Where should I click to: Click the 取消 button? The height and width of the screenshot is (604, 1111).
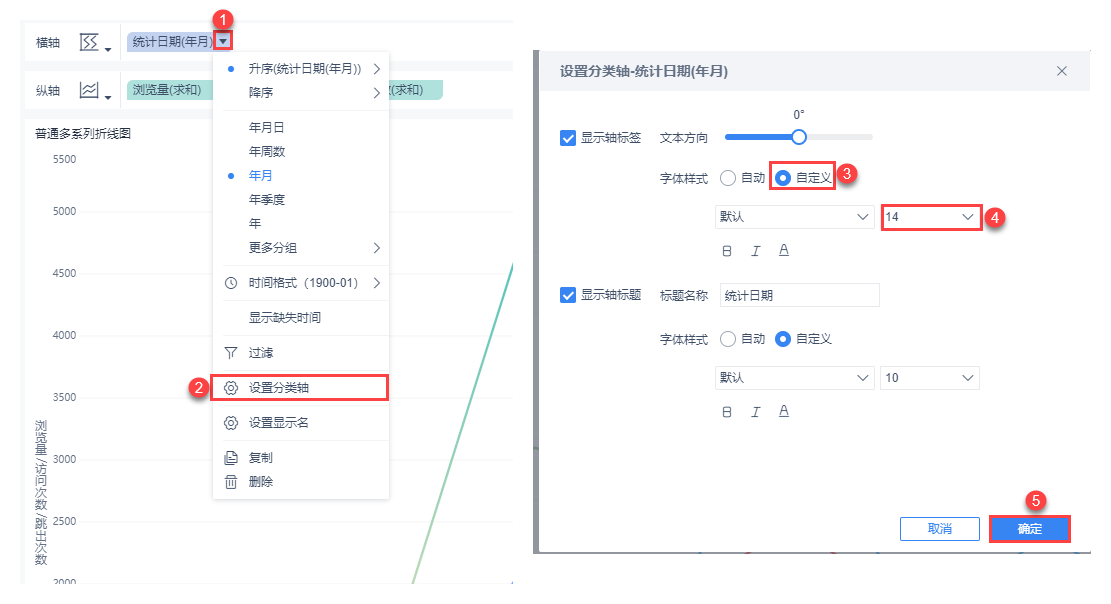point(939,529)
